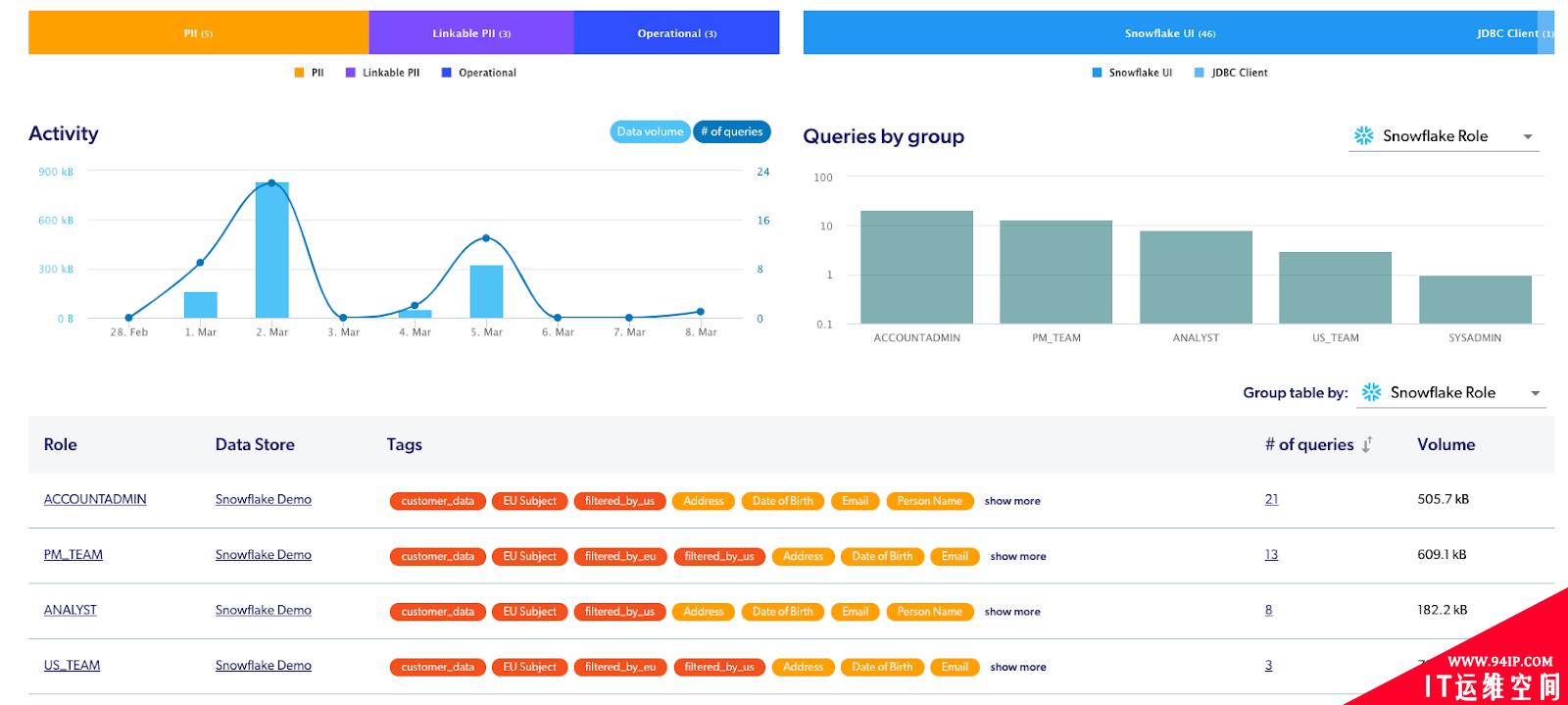The image size is (1568, 705).
Task: Open Snowflake Demo data store in ANALYST row
Action: pos(264,610)
